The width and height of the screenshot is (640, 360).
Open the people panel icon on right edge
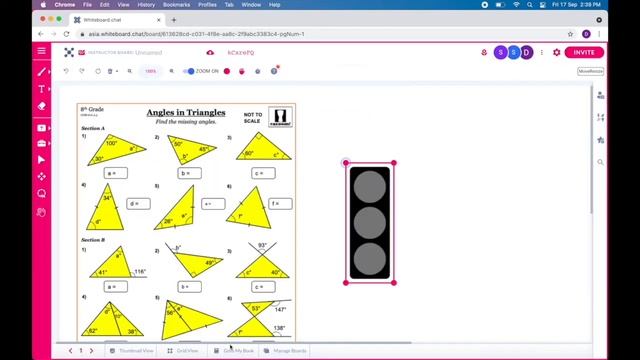pos(600,96)
